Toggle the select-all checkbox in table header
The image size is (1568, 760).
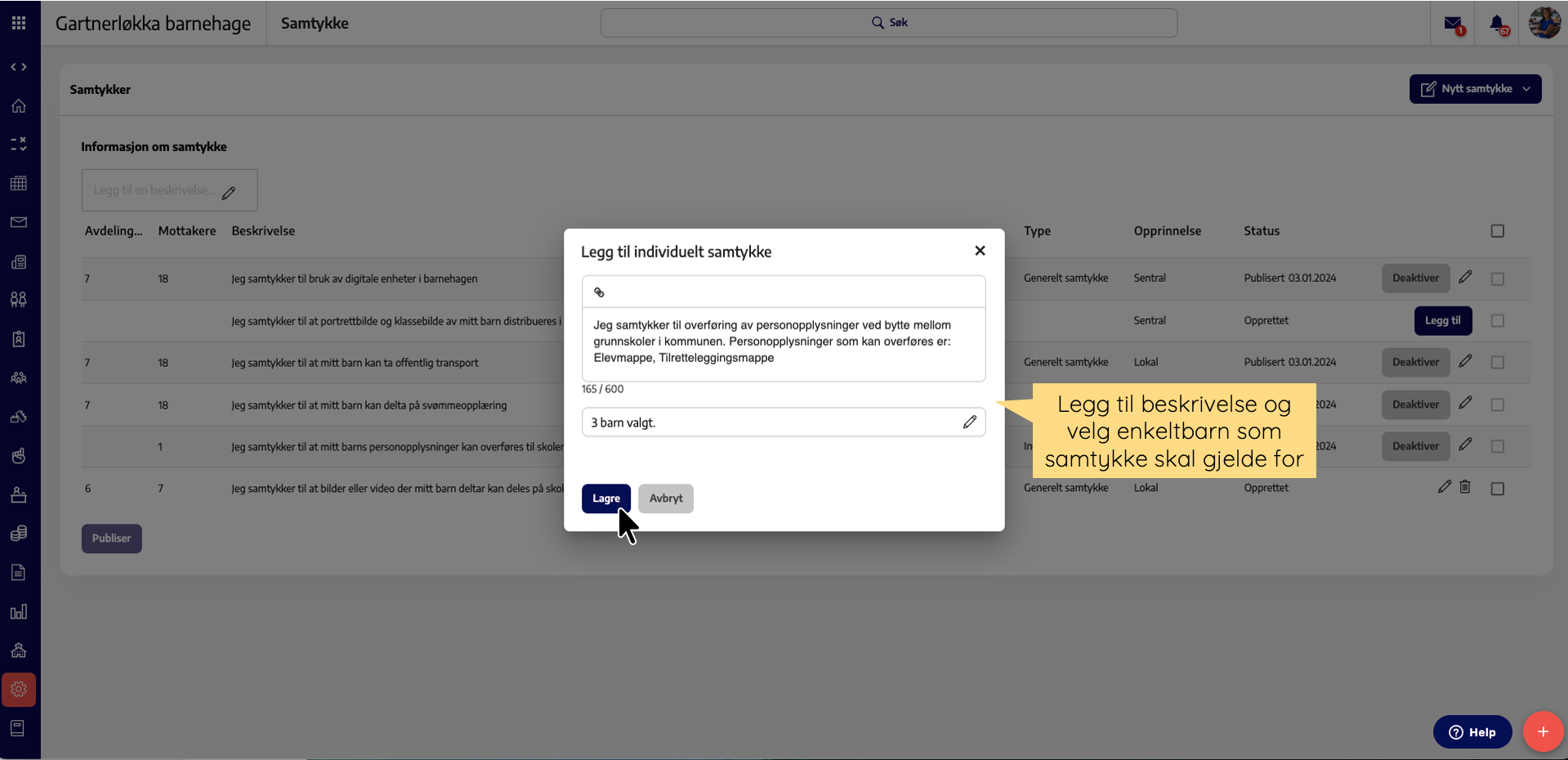pos(1497,231)
